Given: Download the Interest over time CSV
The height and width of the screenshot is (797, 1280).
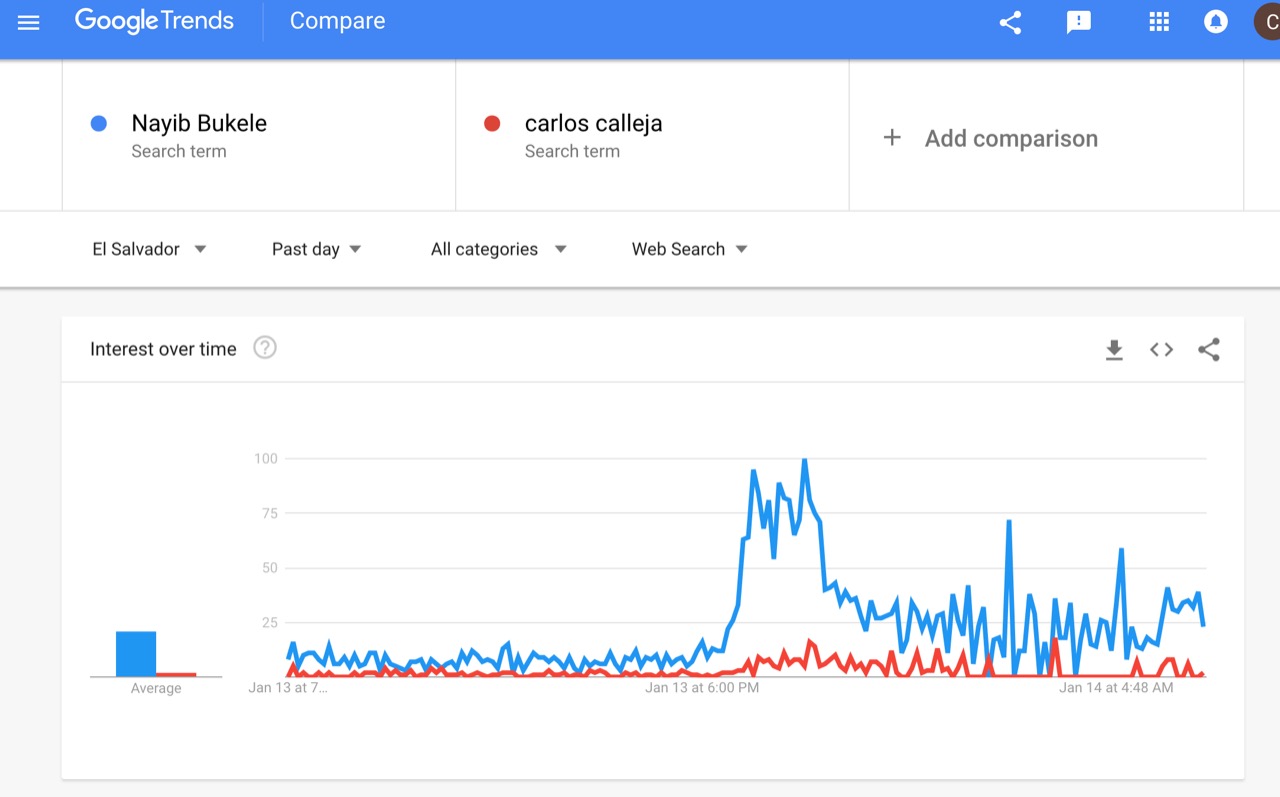Looking at the screenshot, I should pos(1114,350).
